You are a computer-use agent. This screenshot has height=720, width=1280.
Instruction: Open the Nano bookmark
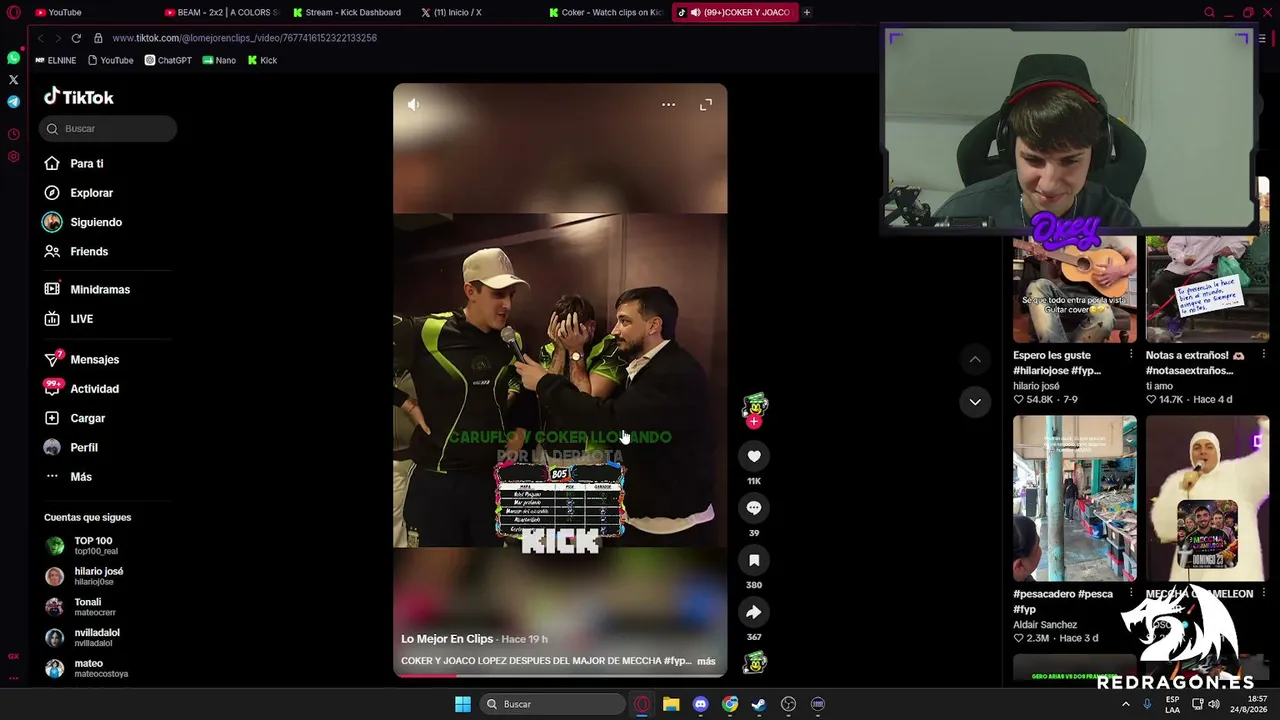219,60
